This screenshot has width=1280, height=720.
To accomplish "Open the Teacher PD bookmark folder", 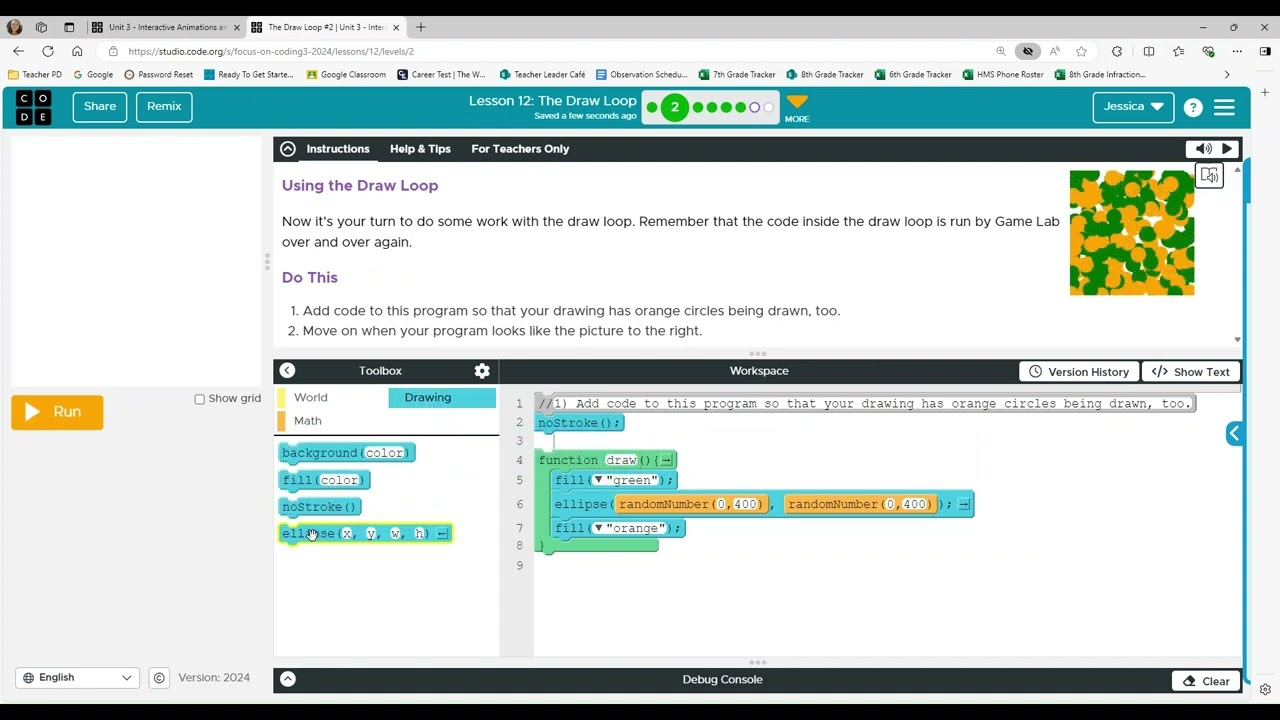I will pyautogui.click(x=35, y=74).
